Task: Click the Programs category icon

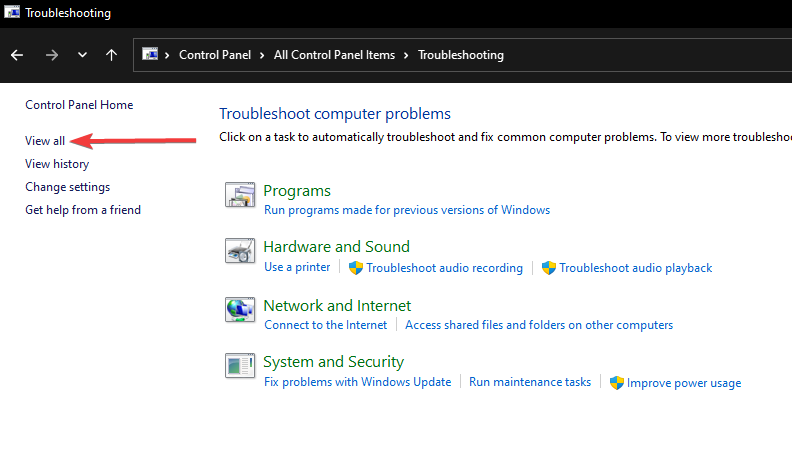Action: click(x=240, y=195)
